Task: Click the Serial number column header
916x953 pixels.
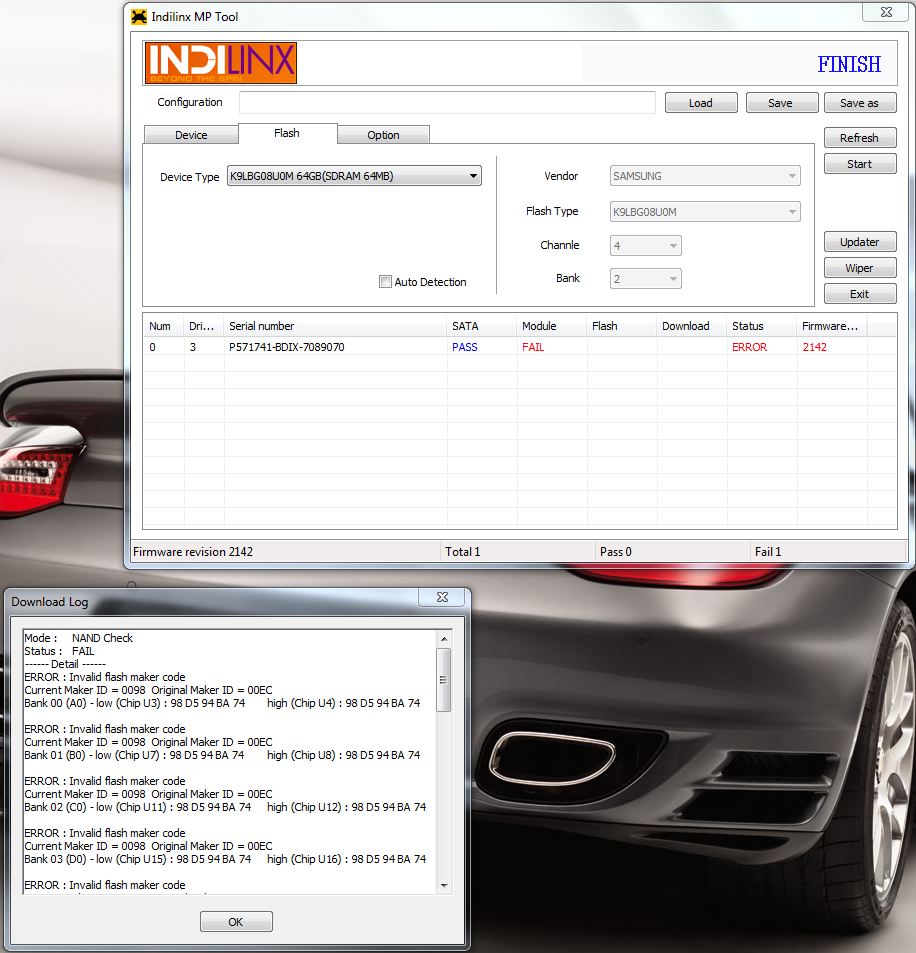Action: [x=335, y=326]
